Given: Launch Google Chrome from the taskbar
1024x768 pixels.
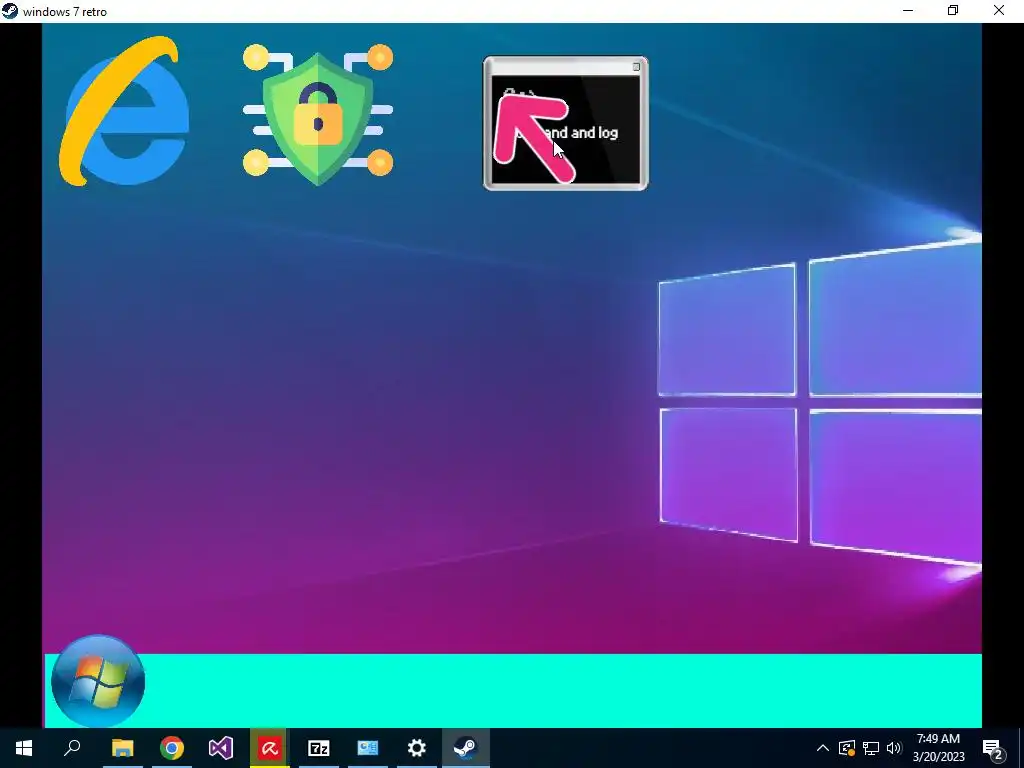Looking at the screenshot, I should point(172,748).
